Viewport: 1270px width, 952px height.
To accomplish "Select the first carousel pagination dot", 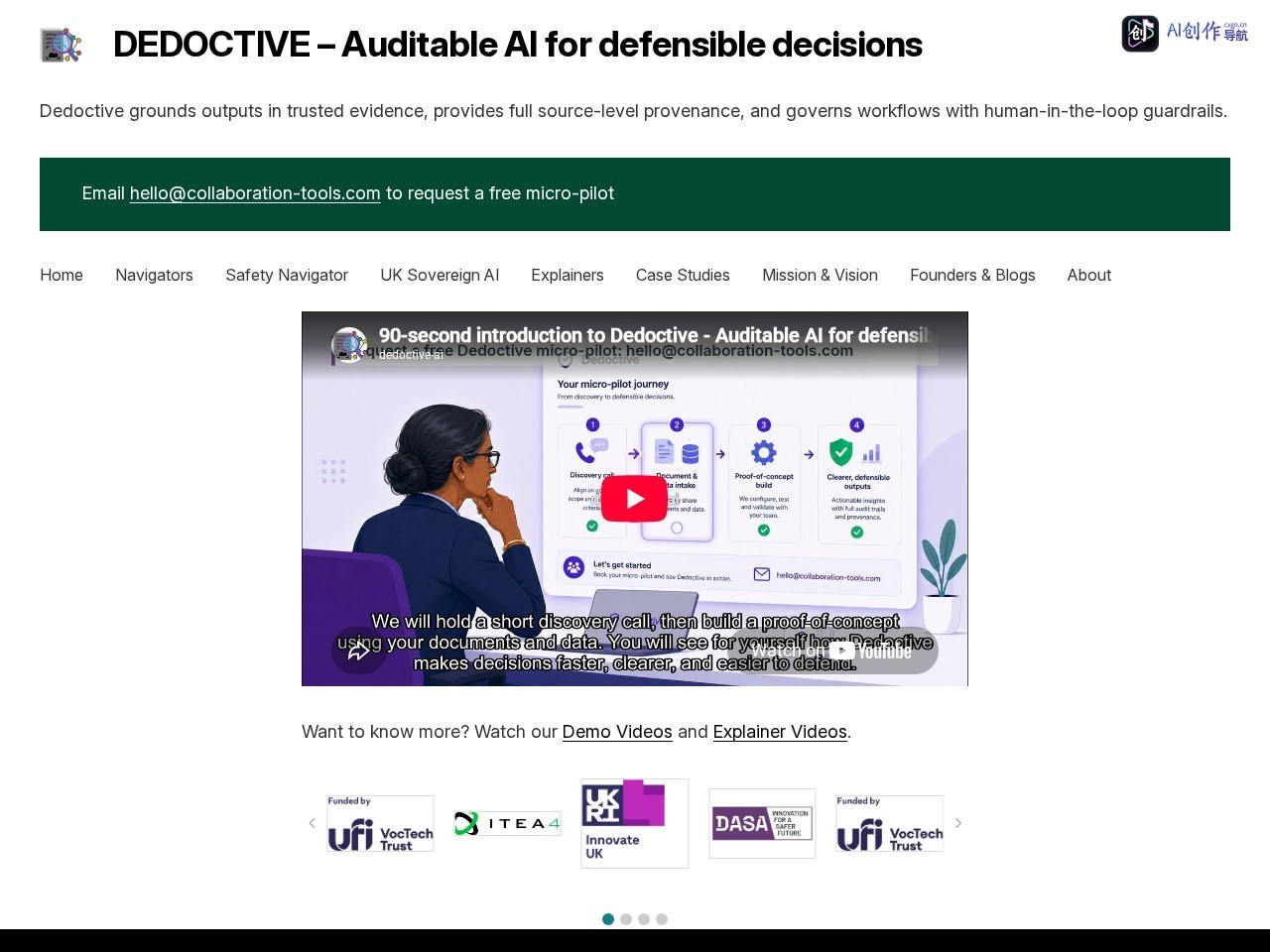I will coord(608,919).
